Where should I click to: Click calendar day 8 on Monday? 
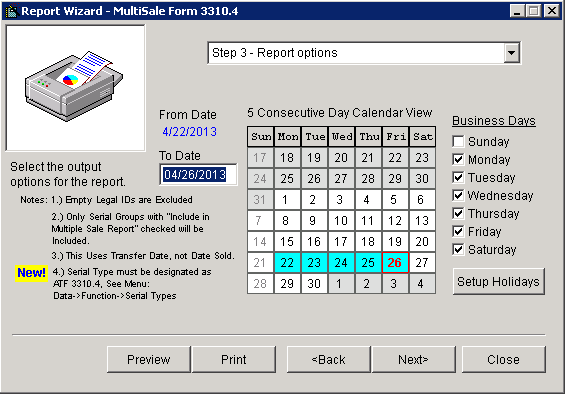tap(287, 221)
